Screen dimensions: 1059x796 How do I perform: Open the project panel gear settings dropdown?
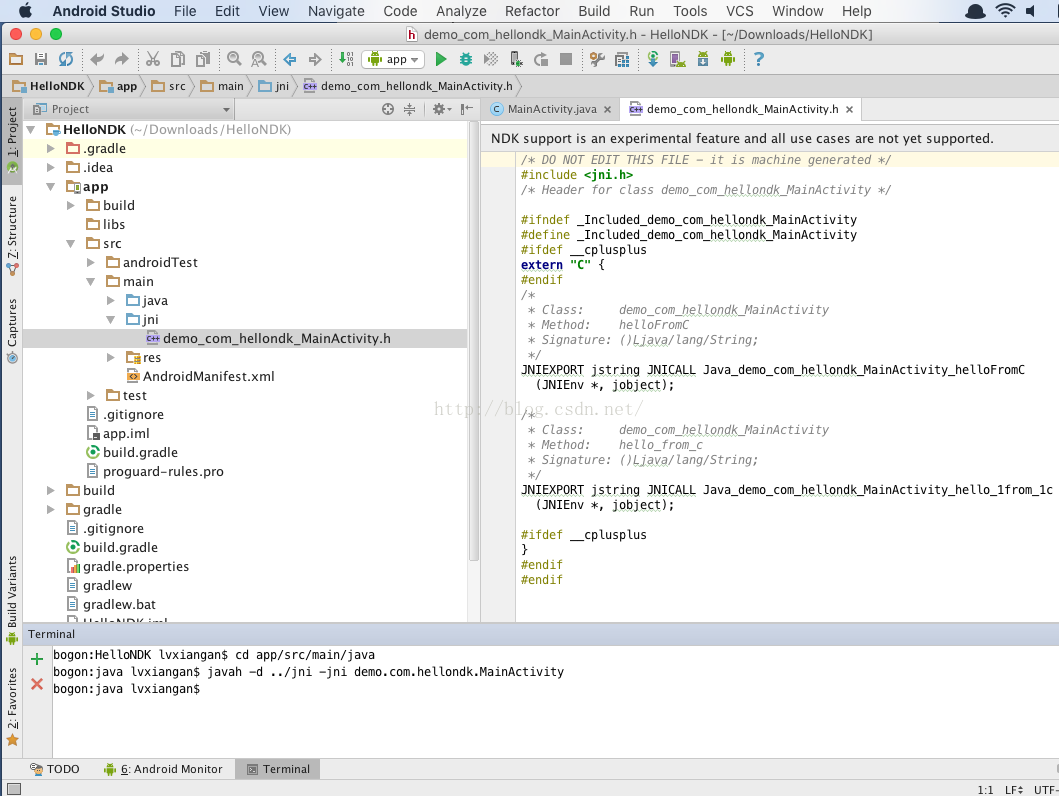(x=442, y=109)
